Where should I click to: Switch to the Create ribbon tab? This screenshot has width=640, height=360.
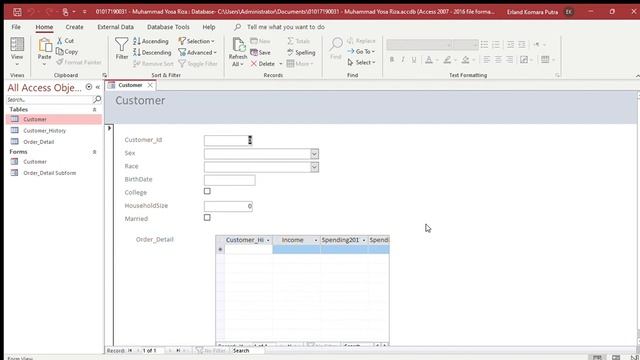[74, 27]
